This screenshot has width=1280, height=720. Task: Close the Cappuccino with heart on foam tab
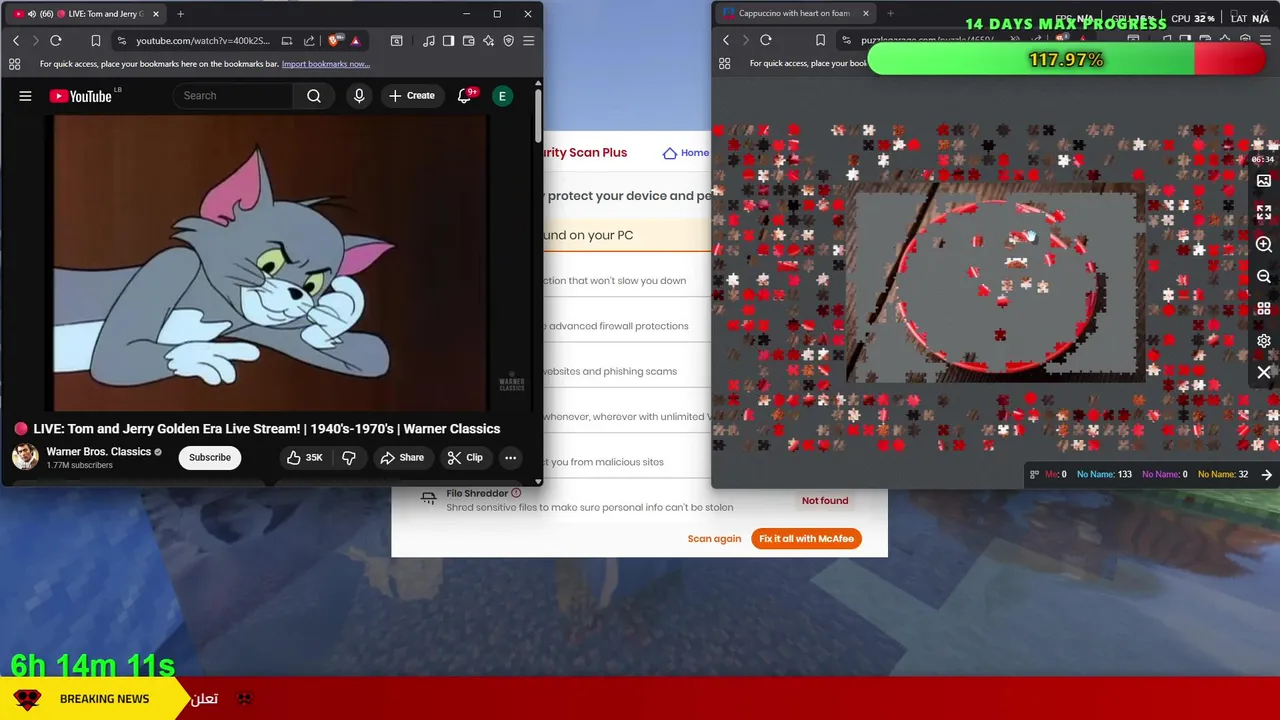pyautogui.click(x=866, y=14)
